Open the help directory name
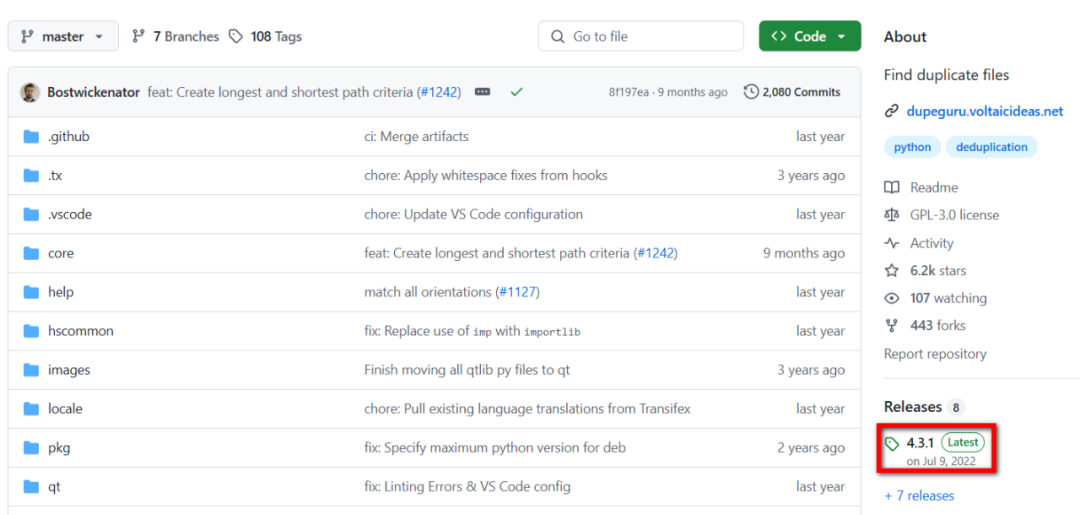Image resolution: width=1080 pixels, height=515 pixels. coord(61,292)
